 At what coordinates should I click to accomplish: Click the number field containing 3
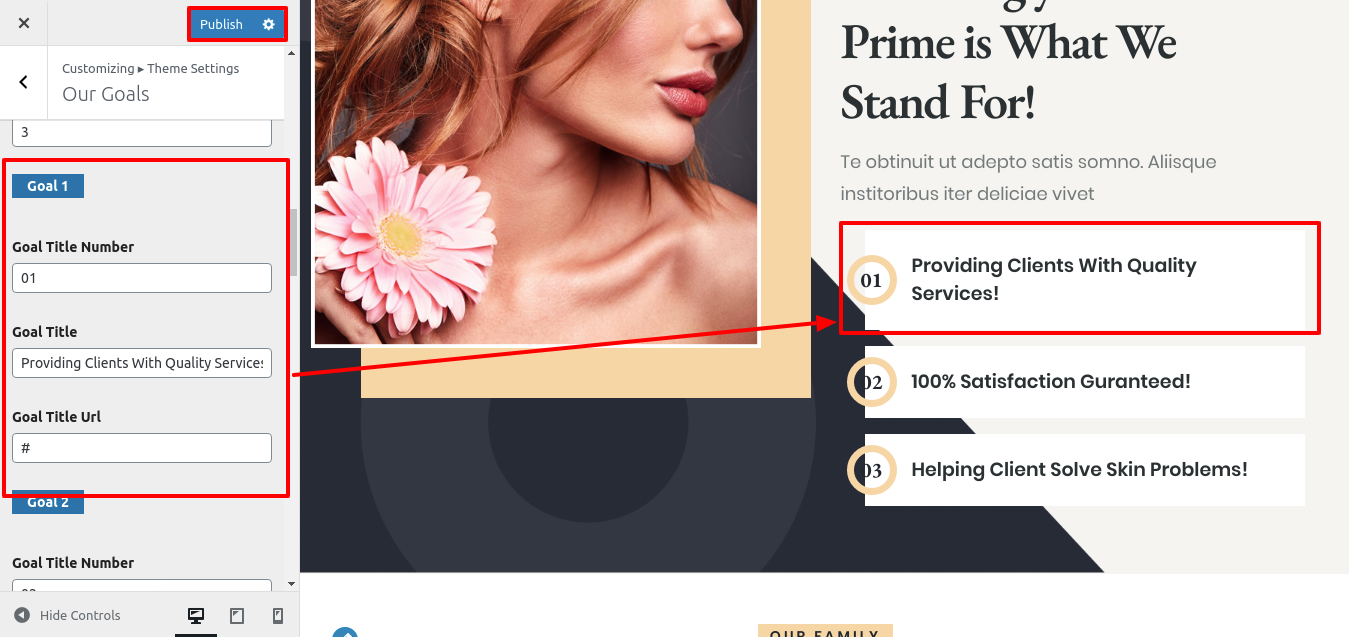pos(142,133)
